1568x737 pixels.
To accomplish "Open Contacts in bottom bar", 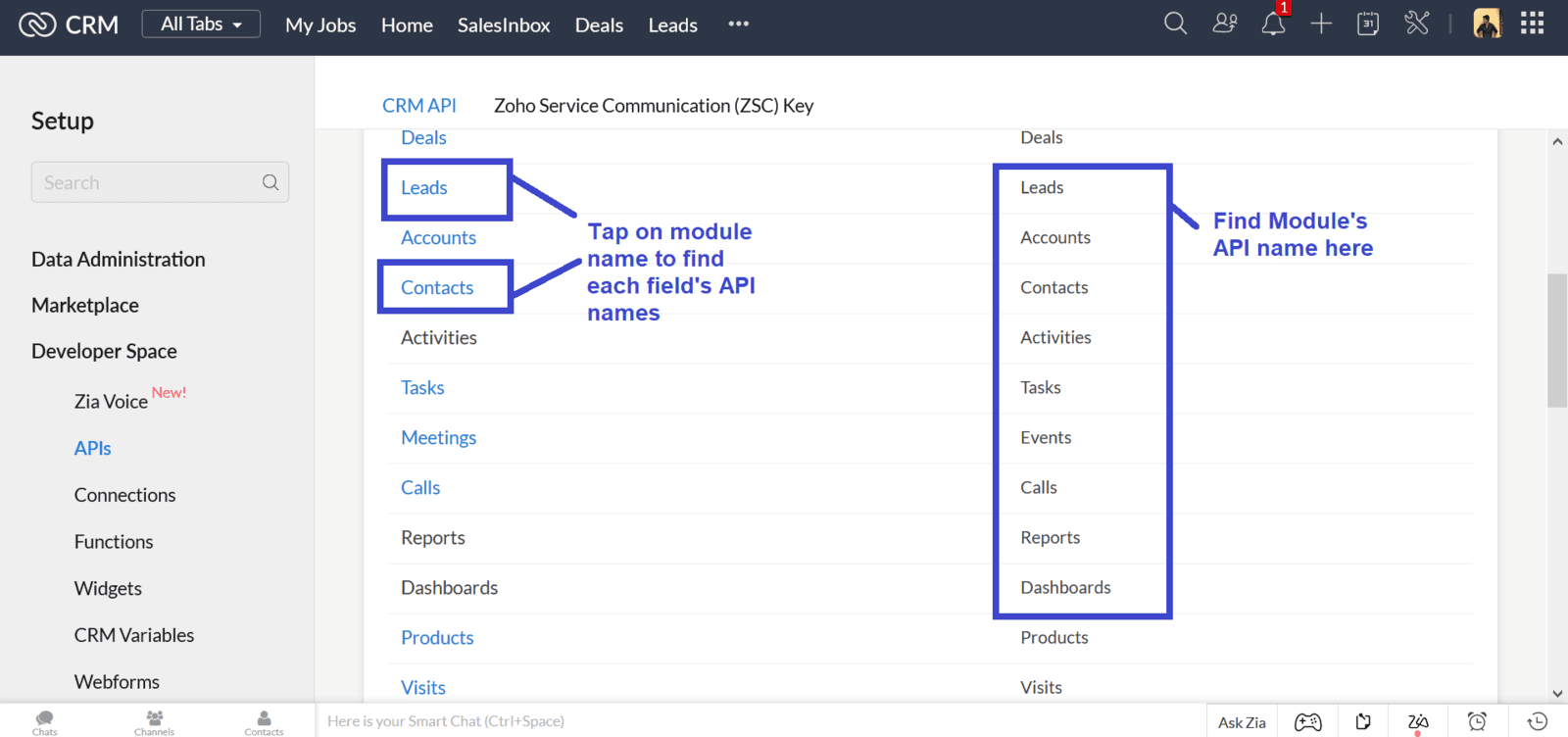I will [264, 723].
